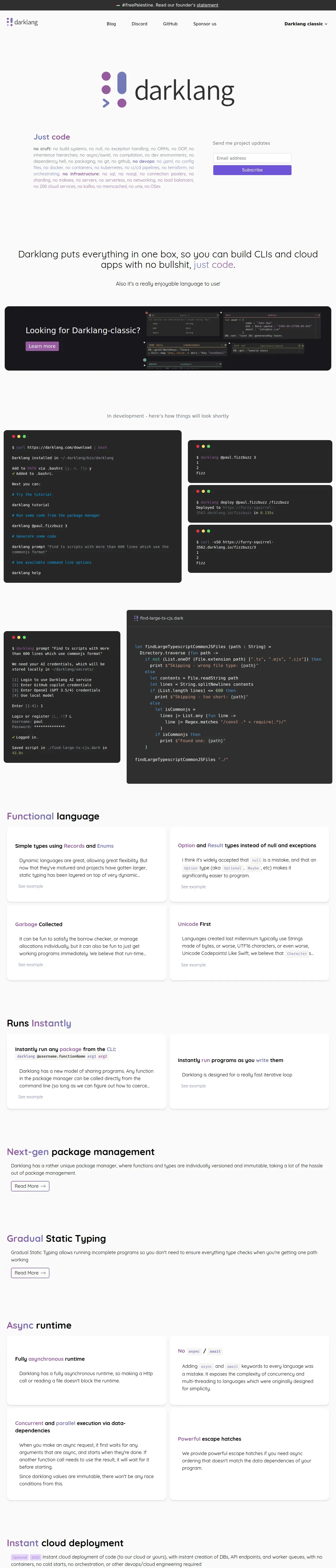Click the 'Just code' heading
The image size is (336, 1568).
52,137
